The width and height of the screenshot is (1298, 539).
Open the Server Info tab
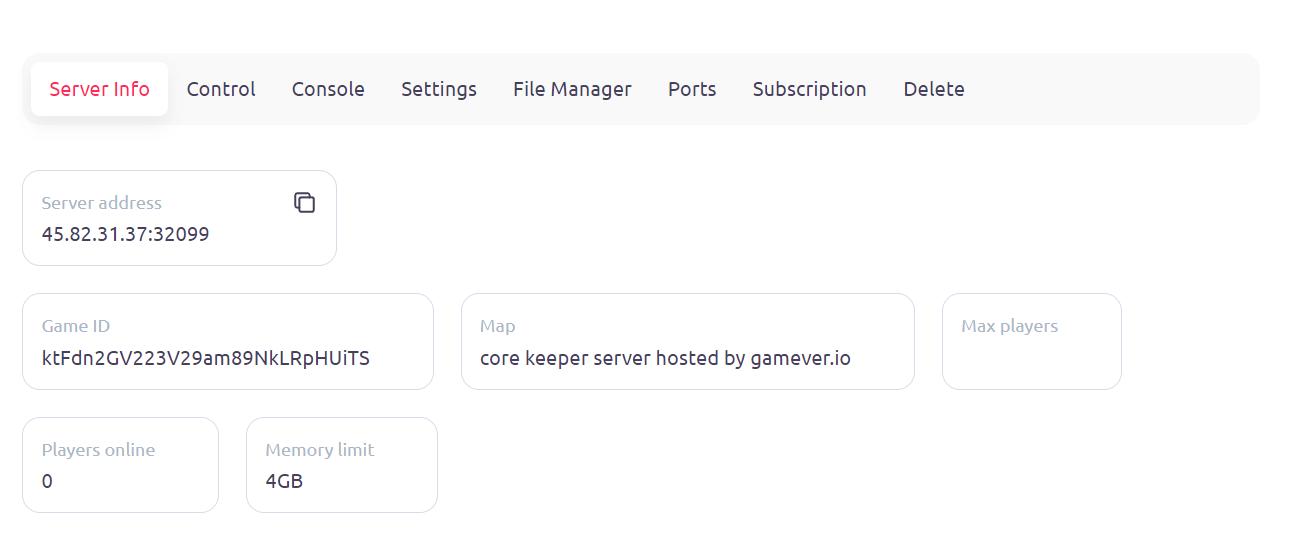tap(99, 89)
